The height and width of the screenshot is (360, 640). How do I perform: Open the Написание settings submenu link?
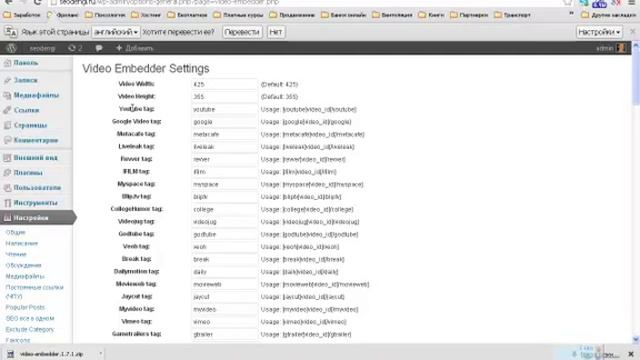(22, 243)
